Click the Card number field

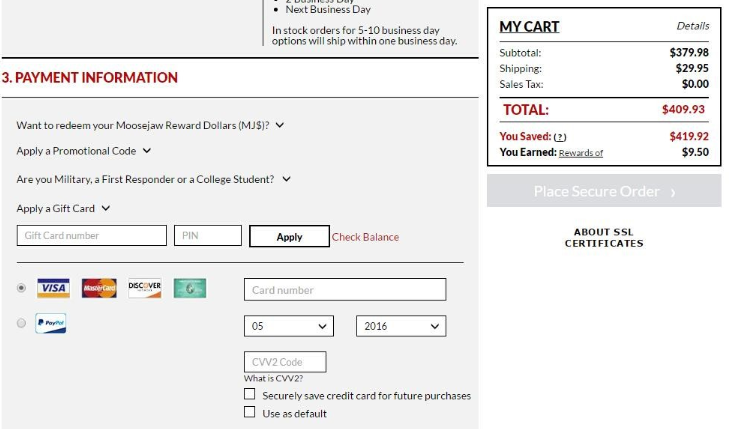(x=345, y=290)
